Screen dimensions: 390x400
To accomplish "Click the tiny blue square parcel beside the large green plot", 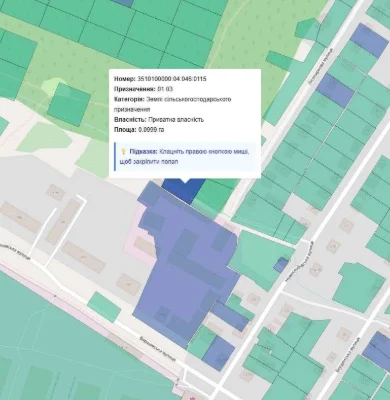I will click(281, 265).
